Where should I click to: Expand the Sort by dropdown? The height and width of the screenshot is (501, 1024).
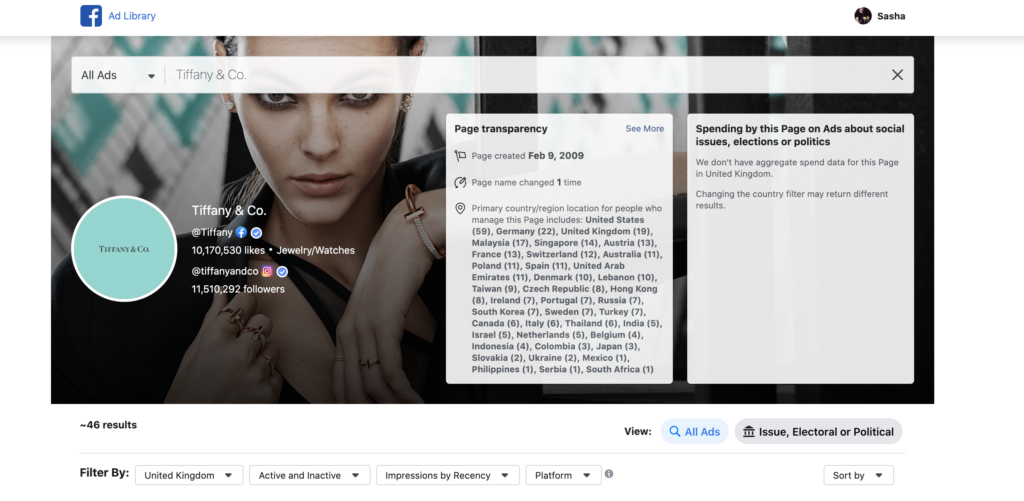(858, 476)
